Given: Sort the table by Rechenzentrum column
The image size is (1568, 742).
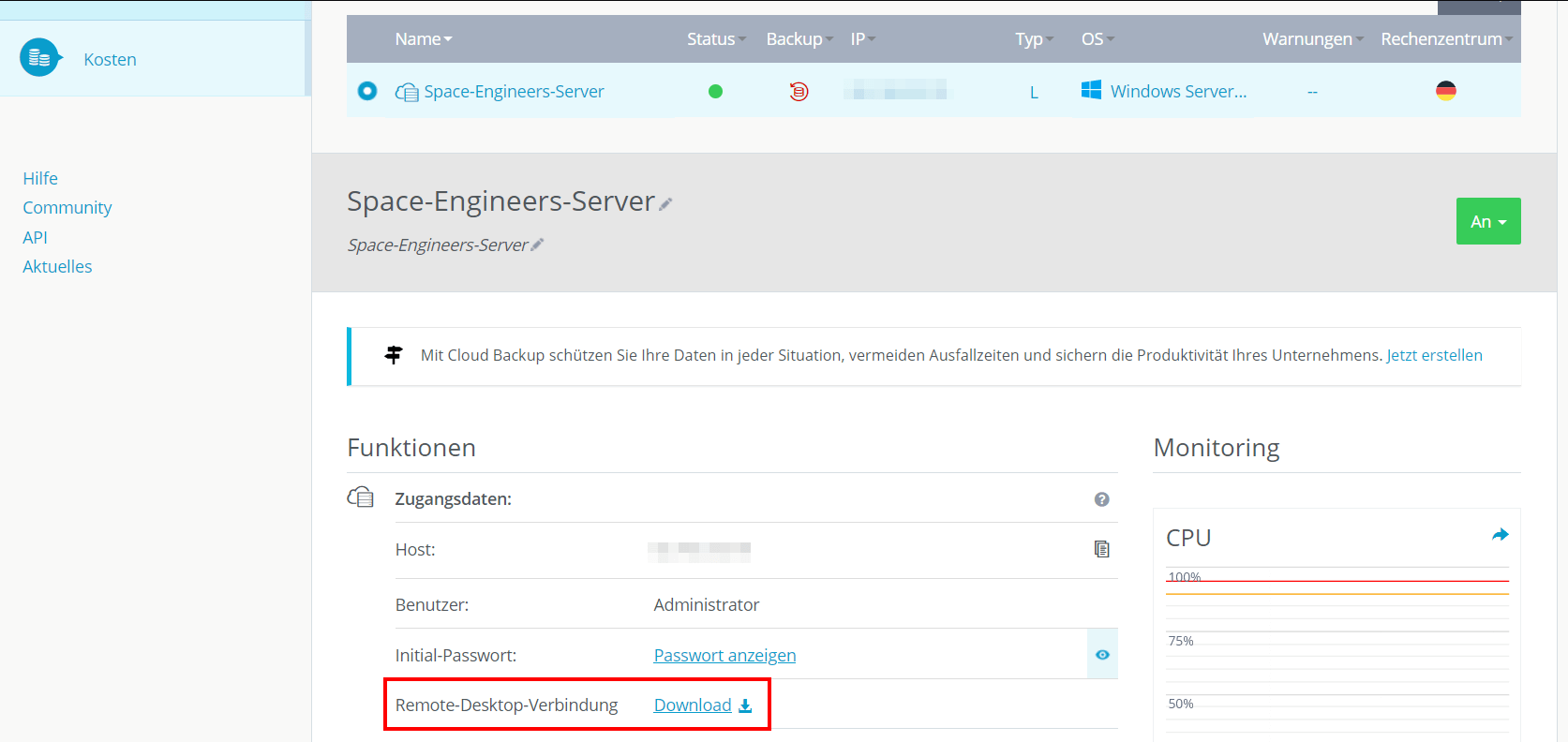Looking at the screenshot, I should (1447, 39).
